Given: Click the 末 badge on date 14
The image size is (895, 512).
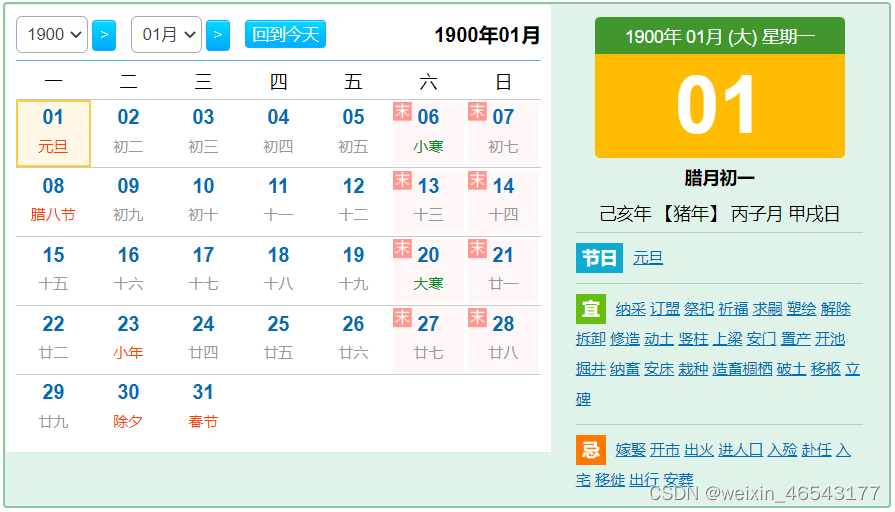Looking at the screenshot, I should pos(477,180).
